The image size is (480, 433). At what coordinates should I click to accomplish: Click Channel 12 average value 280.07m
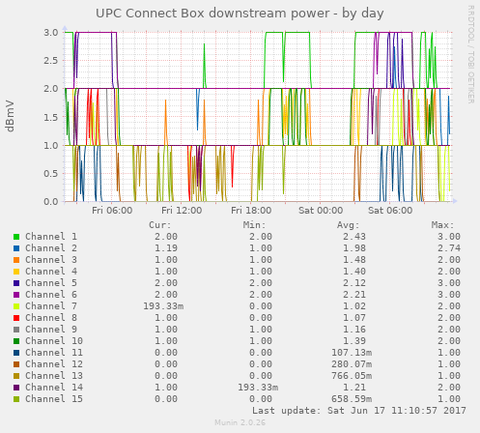352,364
